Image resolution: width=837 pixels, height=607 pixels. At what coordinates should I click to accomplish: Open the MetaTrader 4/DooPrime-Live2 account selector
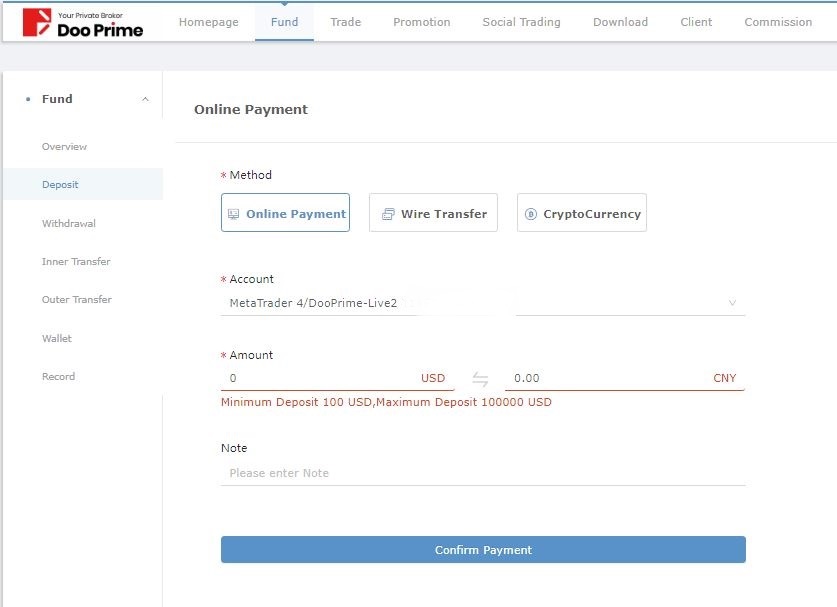coord(483,303)
